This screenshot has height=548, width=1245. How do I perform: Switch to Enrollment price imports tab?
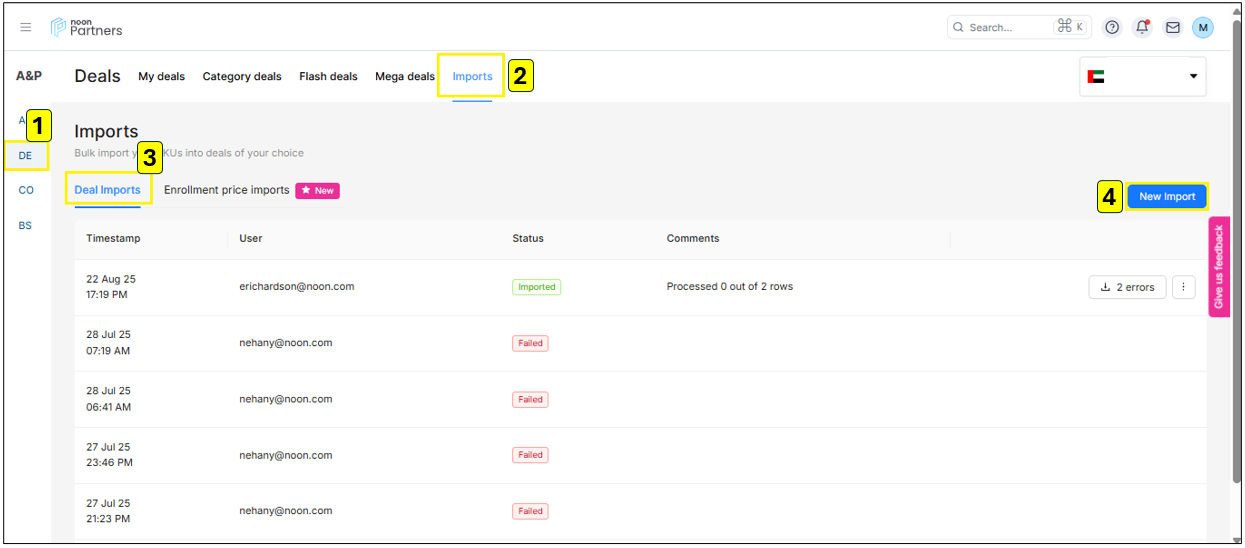pyautogui.click(x=226, y=190)
